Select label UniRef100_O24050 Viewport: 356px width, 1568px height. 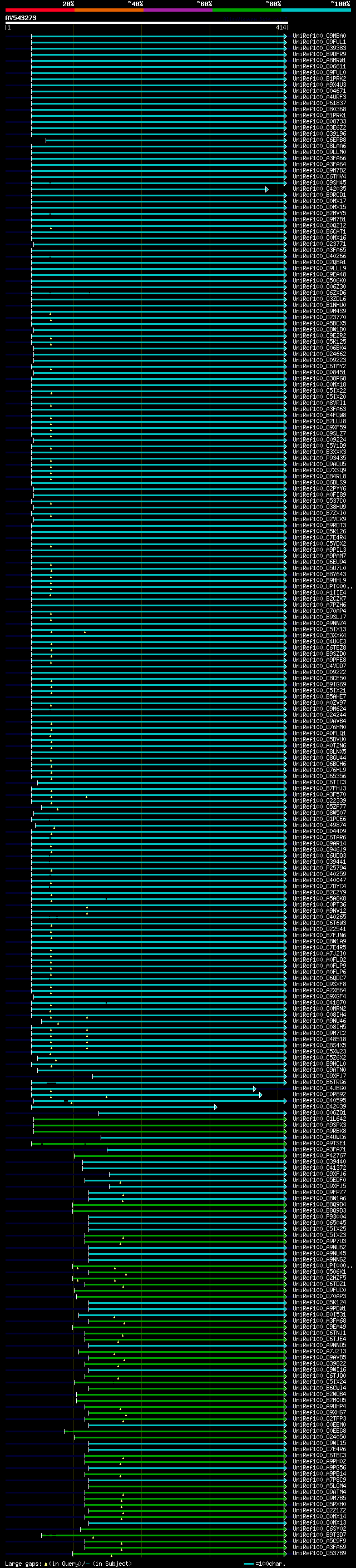319,1437
